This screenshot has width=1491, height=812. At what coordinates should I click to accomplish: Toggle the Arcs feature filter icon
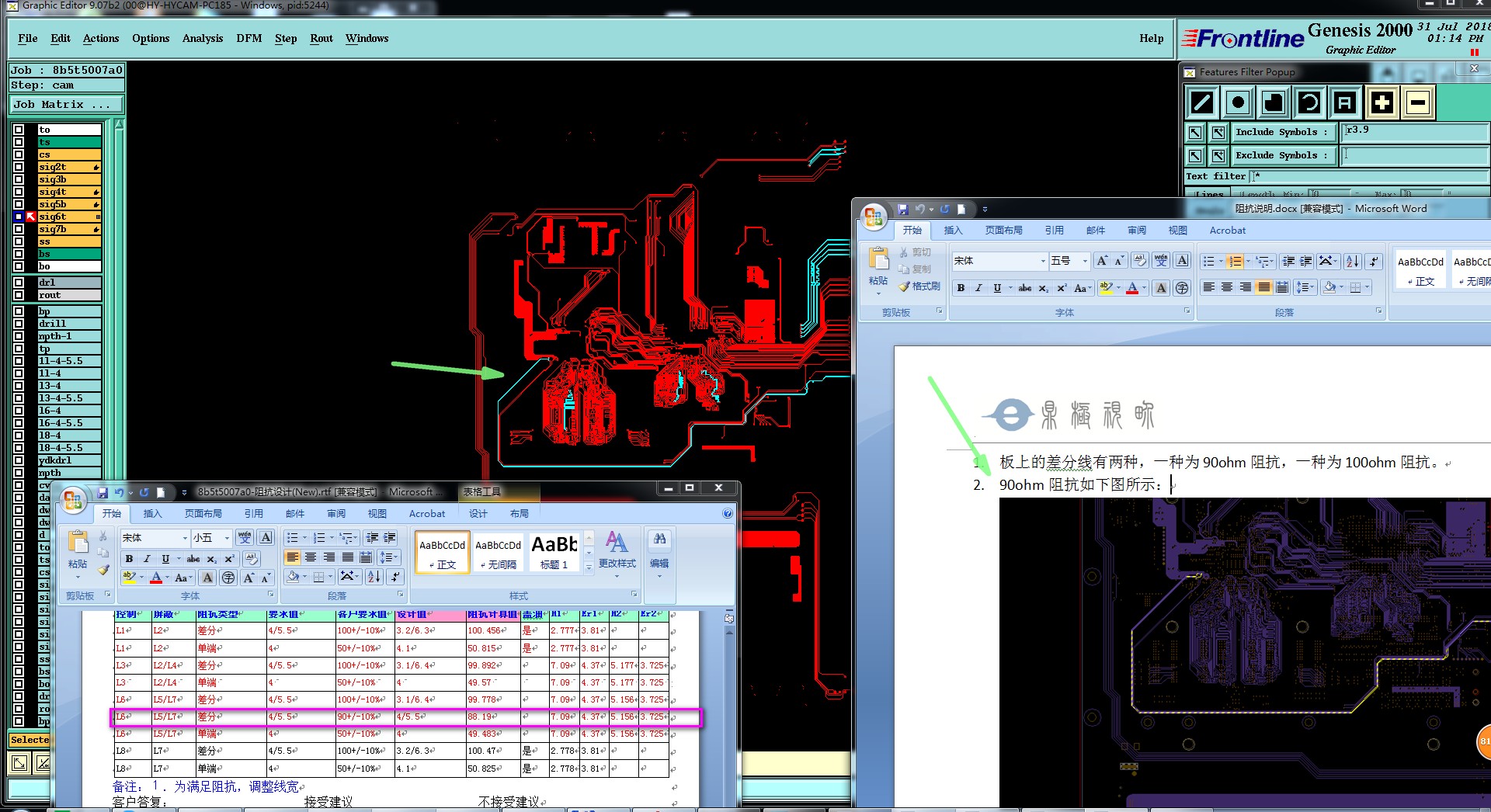(1309, 102)
